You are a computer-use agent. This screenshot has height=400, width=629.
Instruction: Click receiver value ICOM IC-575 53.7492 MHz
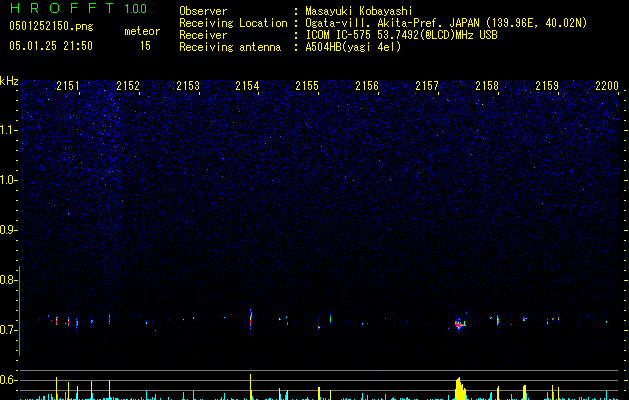click(x=401, y=35)
